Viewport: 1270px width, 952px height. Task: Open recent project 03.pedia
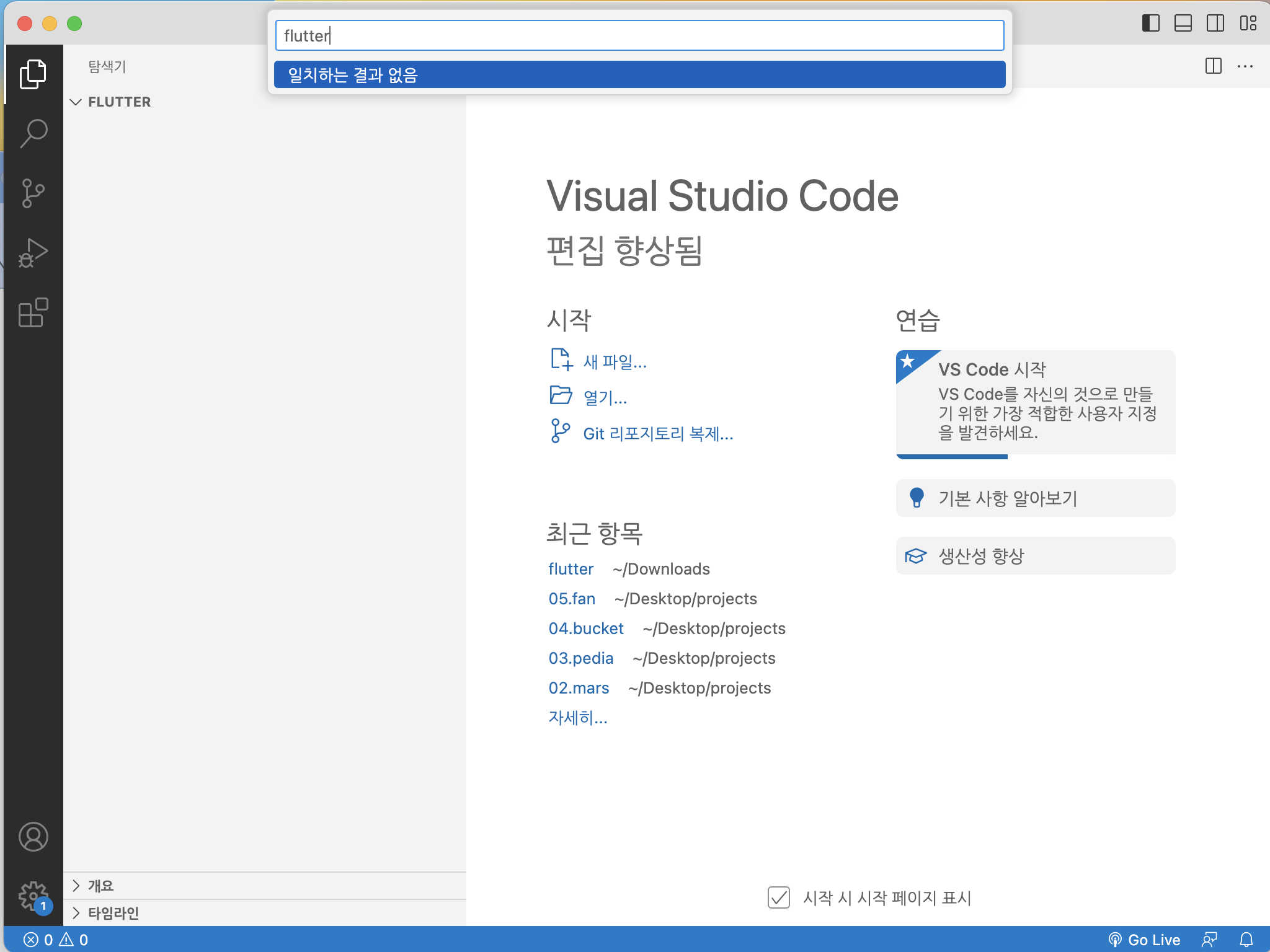(x=581, y=658)
